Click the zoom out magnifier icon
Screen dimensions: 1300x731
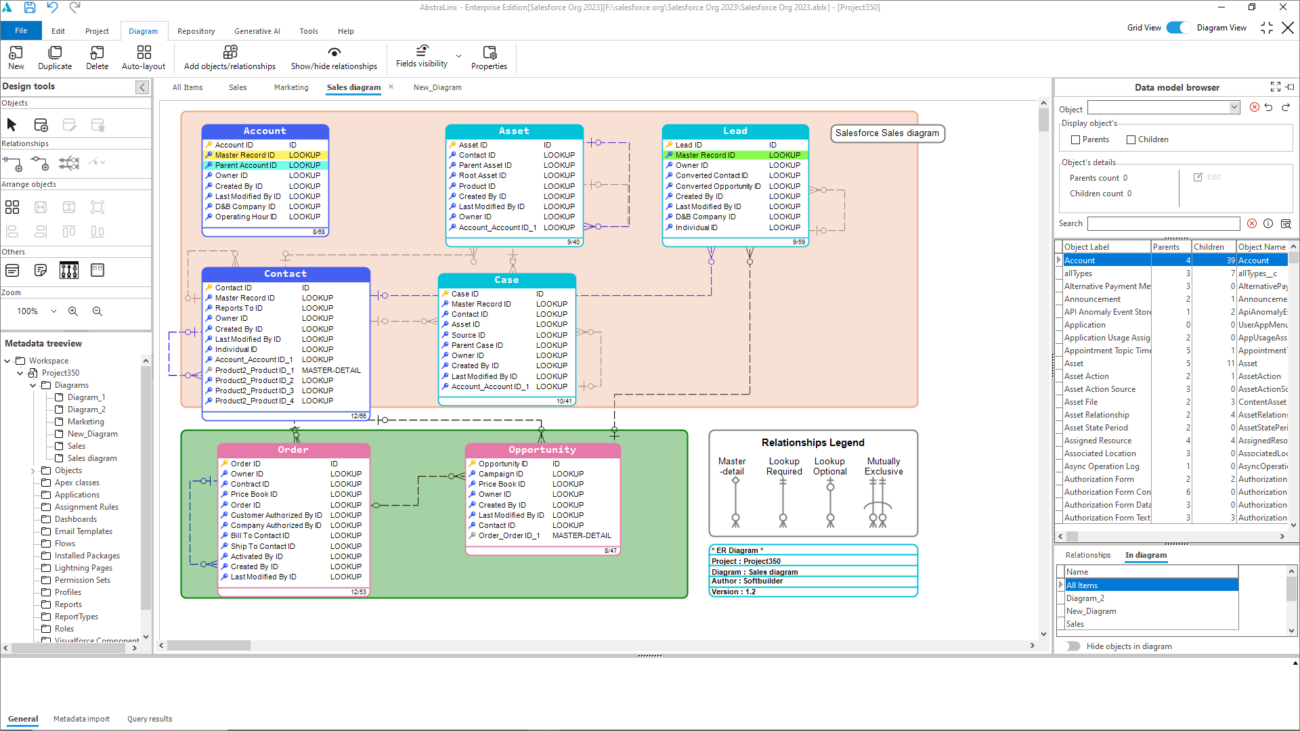click(x=97, y=311)
